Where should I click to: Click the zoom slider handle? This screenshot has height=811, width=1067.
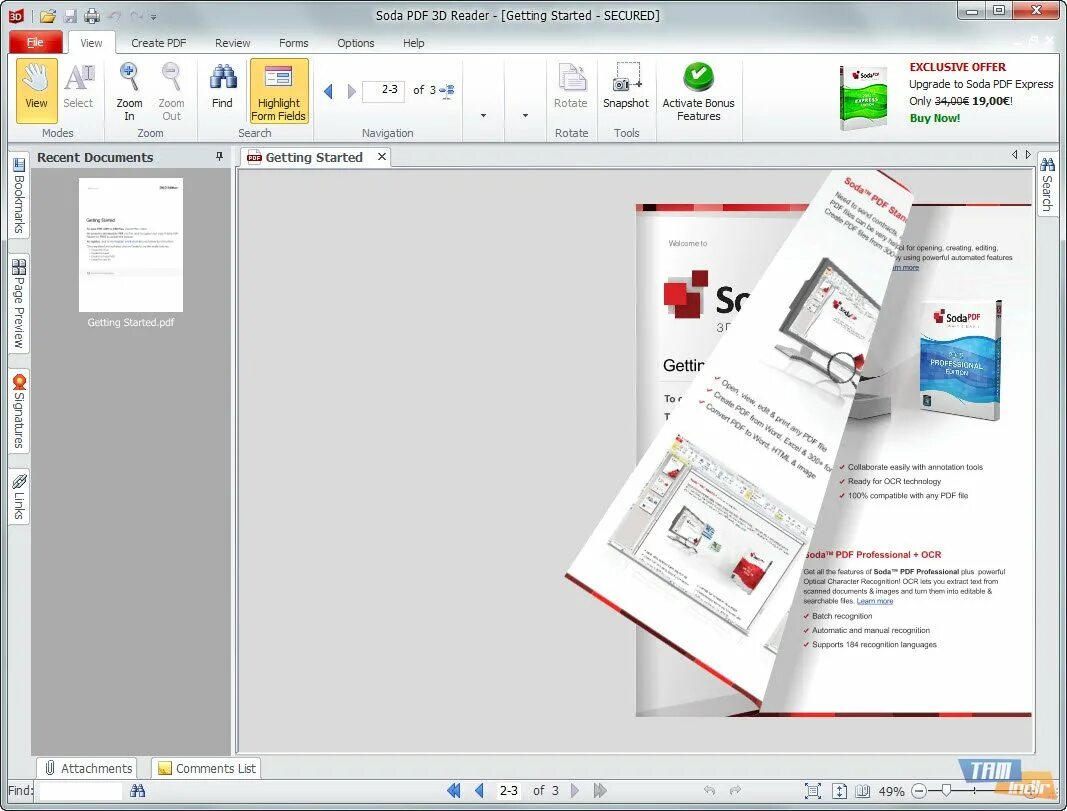[946, 791]
